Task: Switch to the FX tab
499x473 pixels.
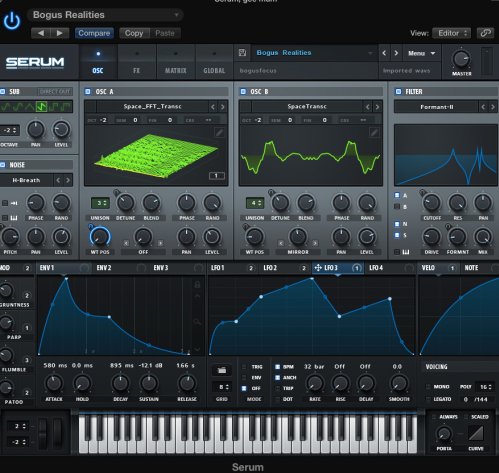Action: [x=136, y=62]
